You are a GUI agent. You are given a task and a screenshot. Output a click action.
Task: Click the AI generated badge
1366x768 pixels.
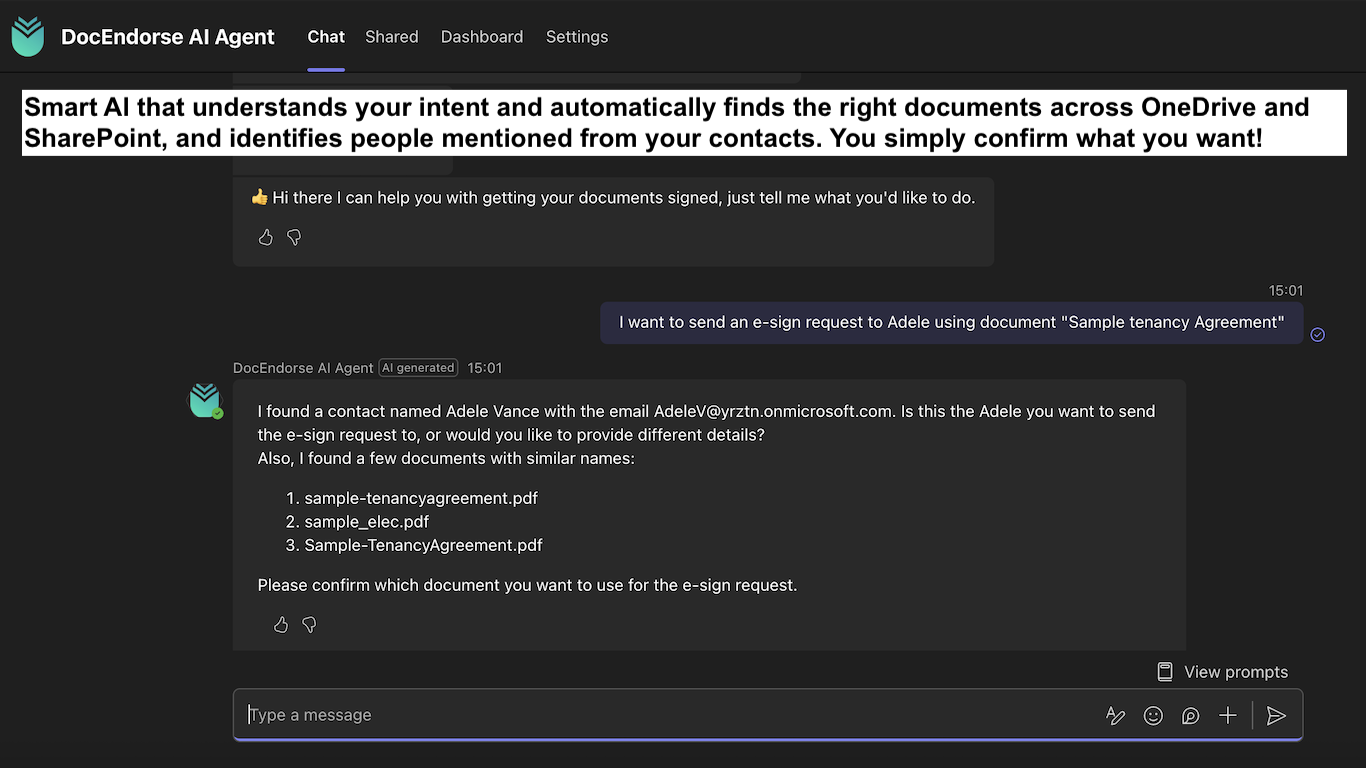[418, 367]
